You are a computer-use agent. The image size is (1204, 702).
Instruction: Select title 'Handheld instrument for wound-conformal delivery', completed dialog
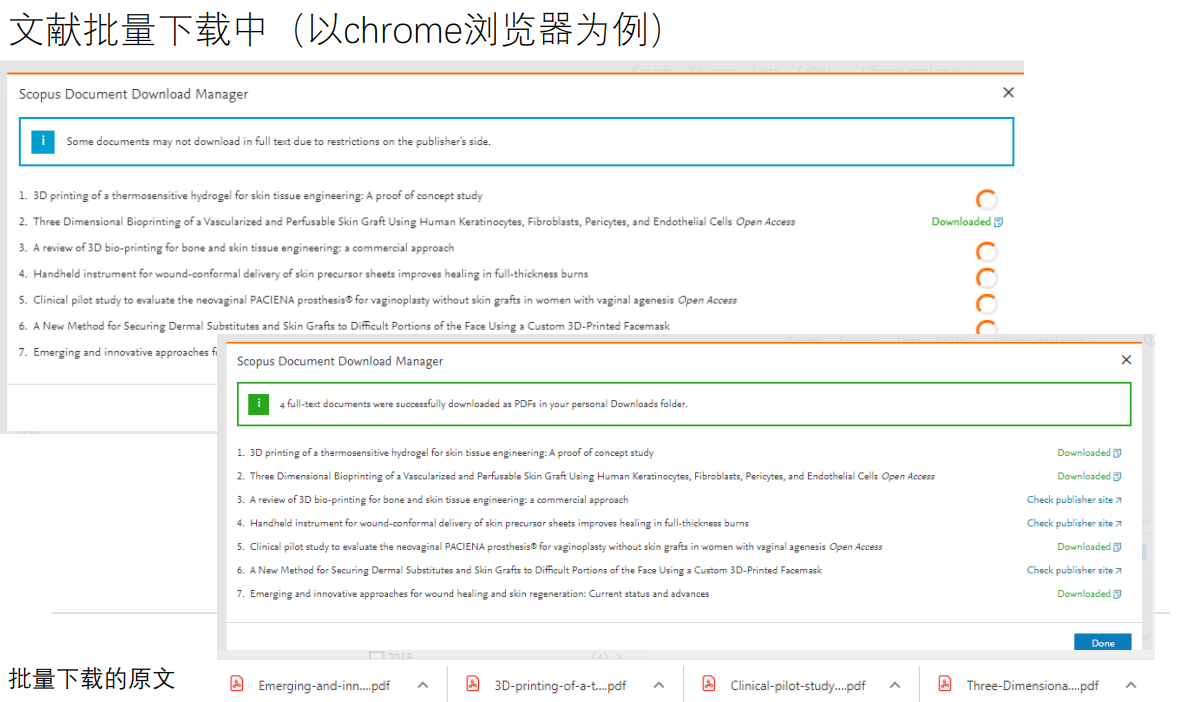point(499,523)
